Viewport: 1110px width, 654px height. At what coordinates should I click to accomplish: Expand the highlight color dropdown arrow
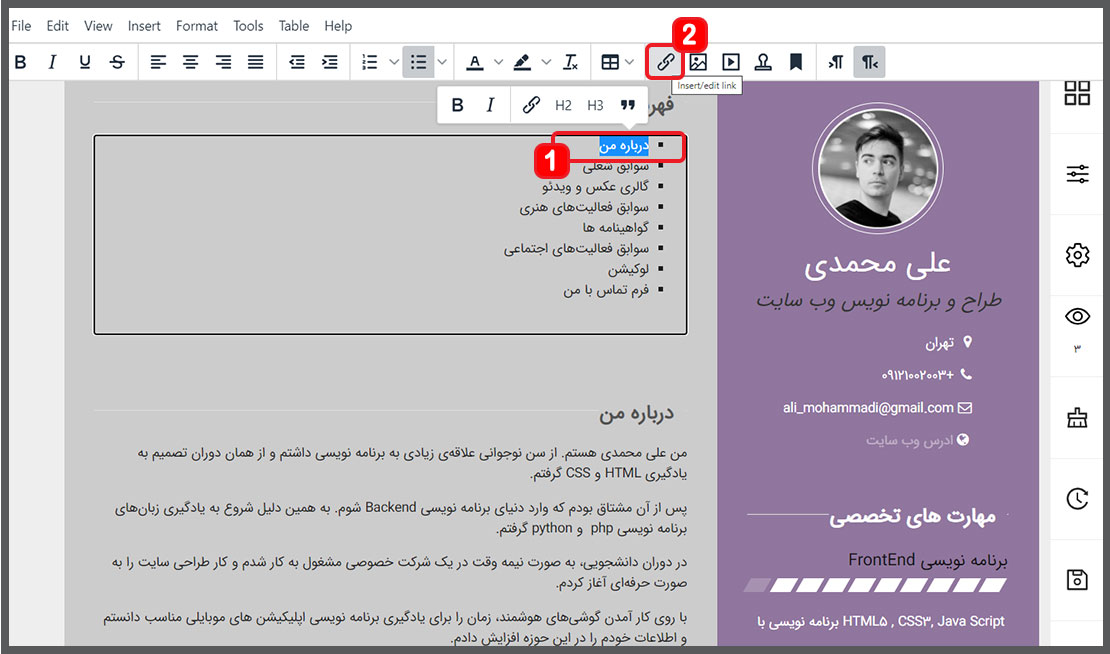[x=546, y=62]
